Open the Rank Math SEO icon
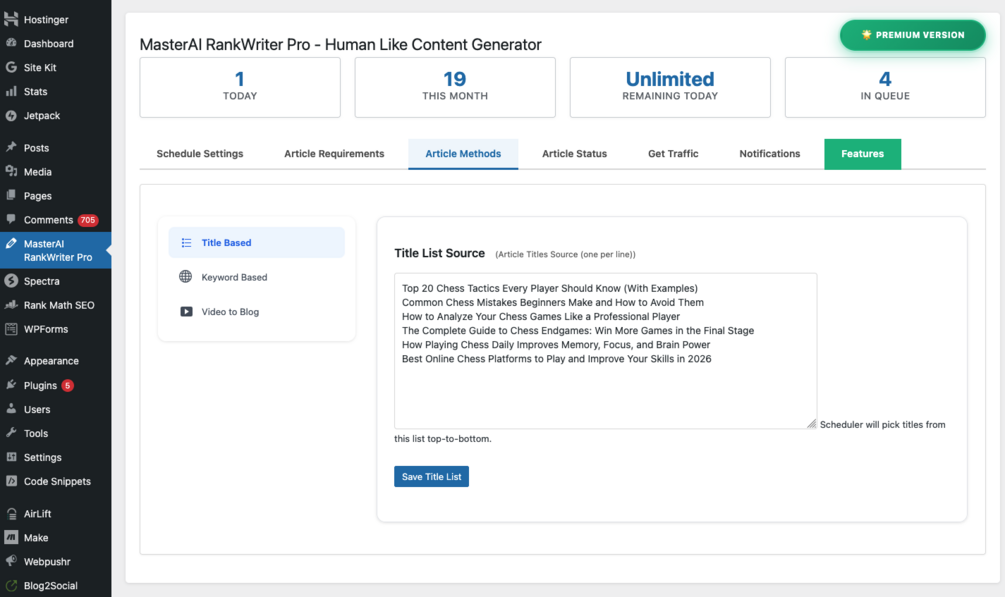Image resolution: width=1005 pixels, height=597 pixels. pos(11,305)
